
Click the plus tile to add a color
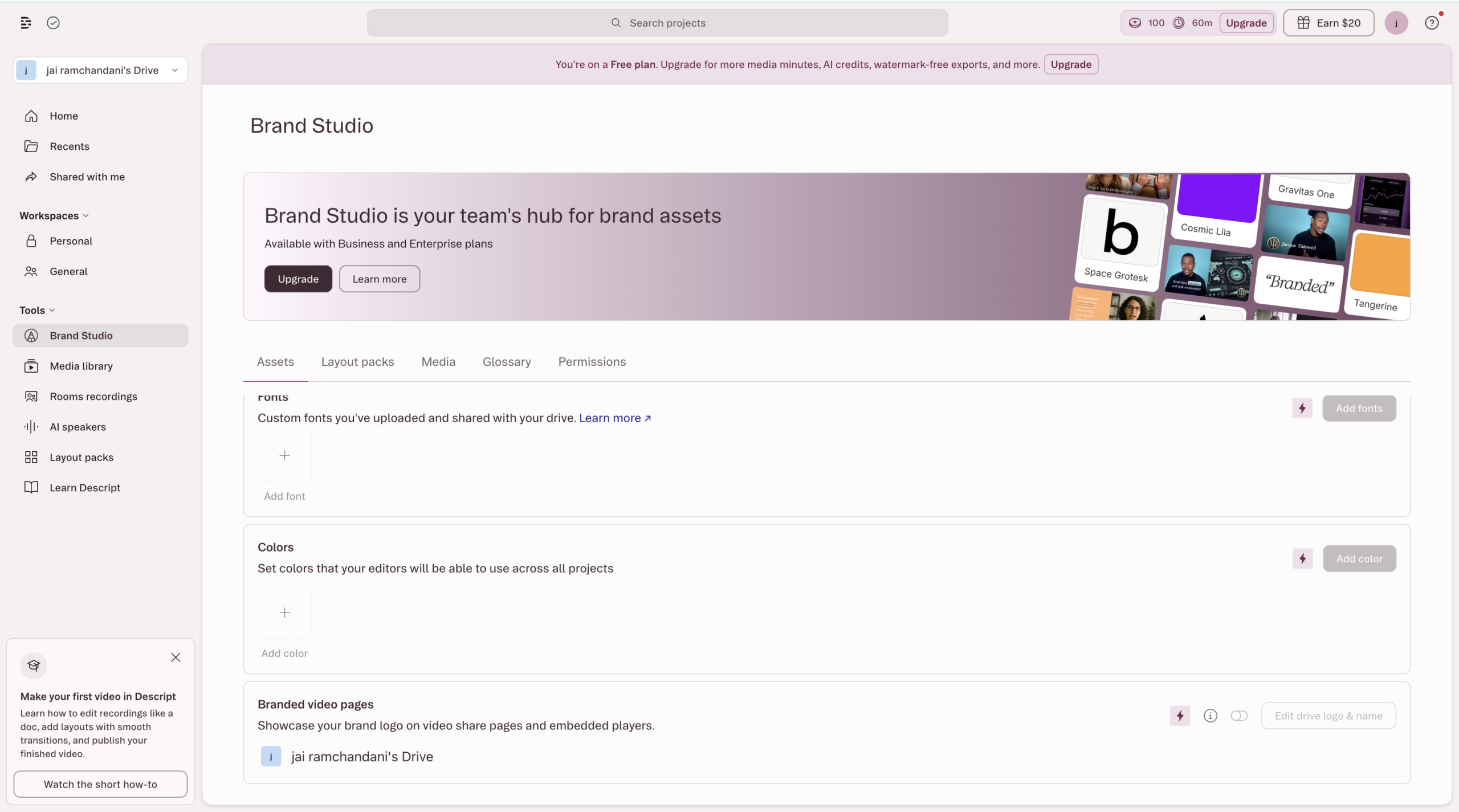click(x=284, y=613)
